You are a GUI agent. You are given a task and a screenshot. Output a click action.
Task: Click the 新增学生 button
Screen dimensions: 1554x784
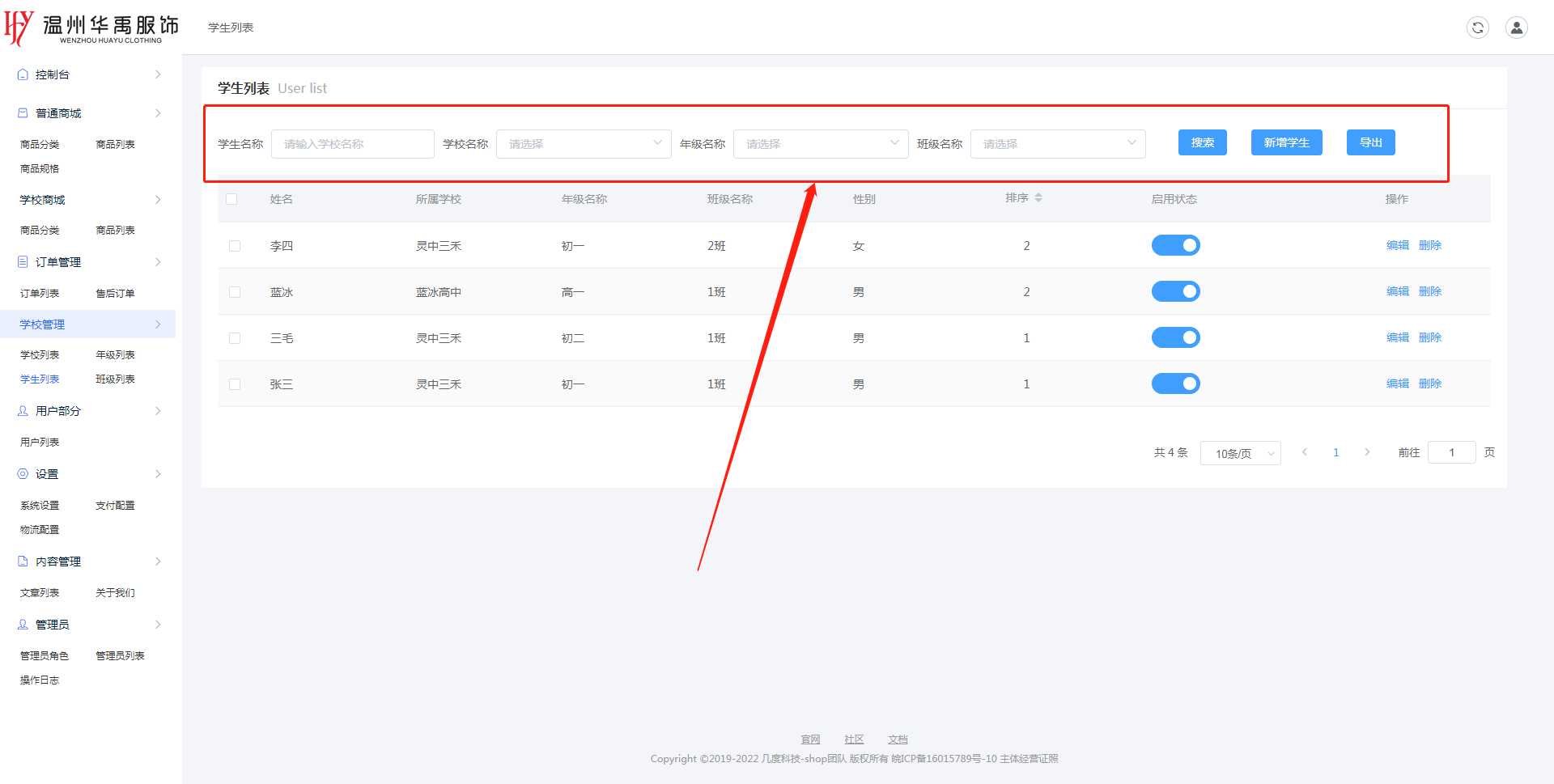pos(1286,142)
